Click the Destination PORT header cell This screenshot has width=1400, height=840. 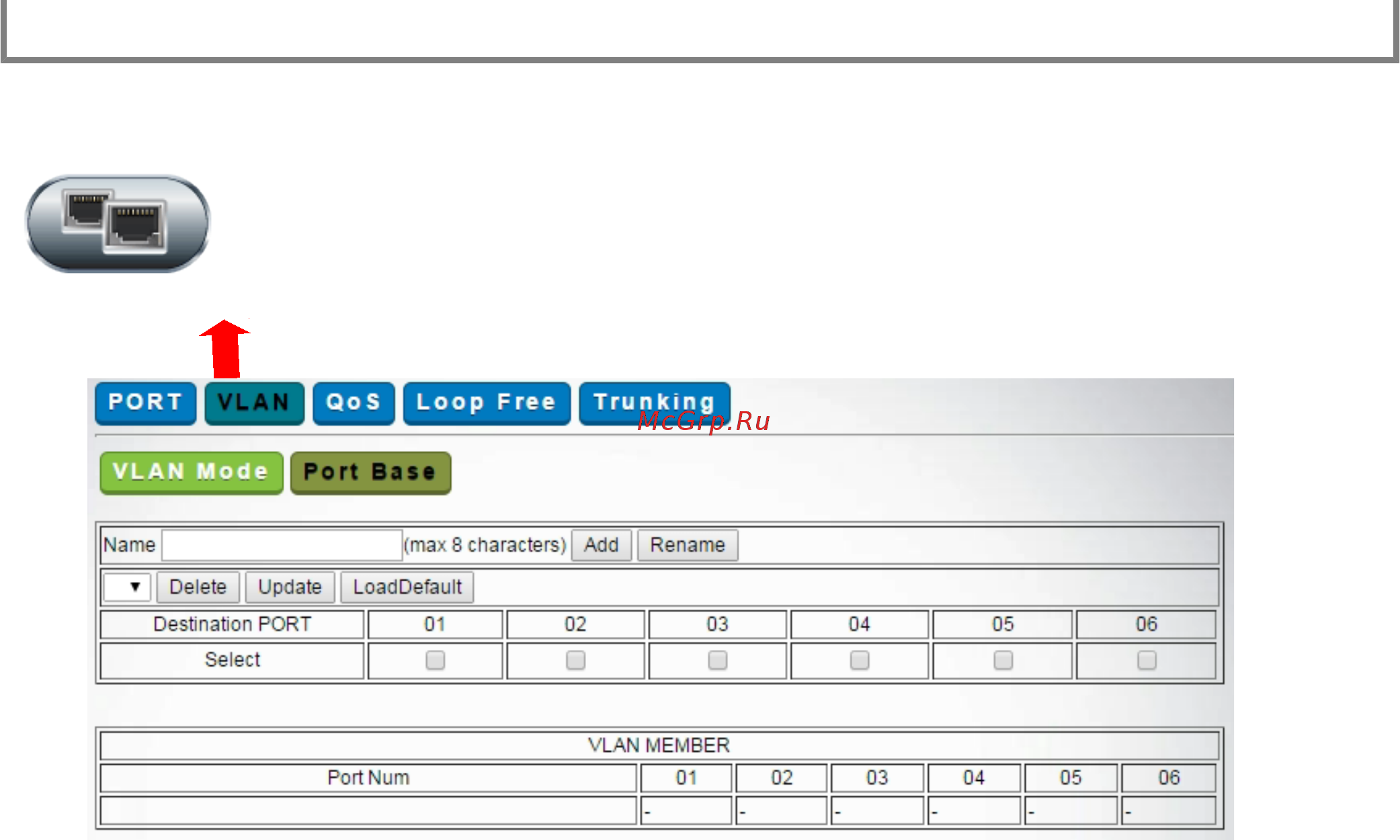[233, 624]
